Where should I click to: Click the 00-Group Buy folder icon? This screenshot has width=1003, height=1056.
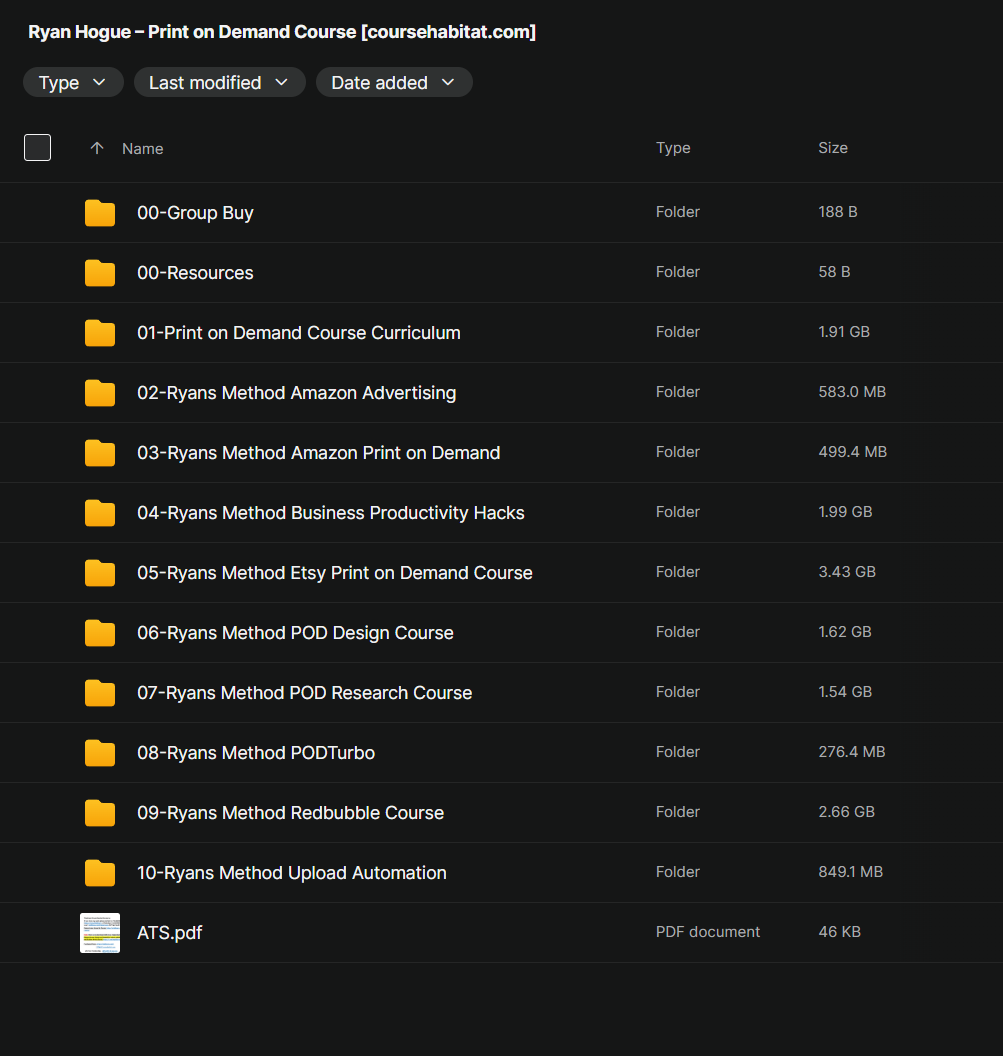click(x=100, y=213)
